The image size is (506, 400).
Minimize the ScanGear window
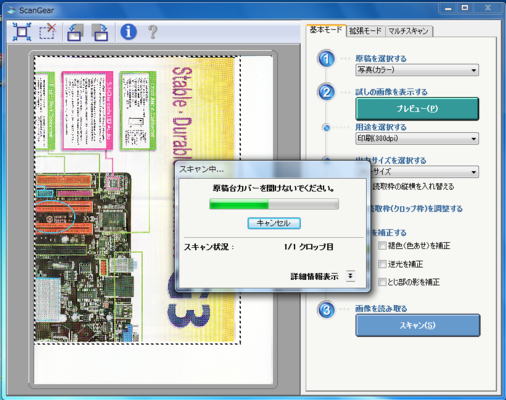click(x=448, y=8)
